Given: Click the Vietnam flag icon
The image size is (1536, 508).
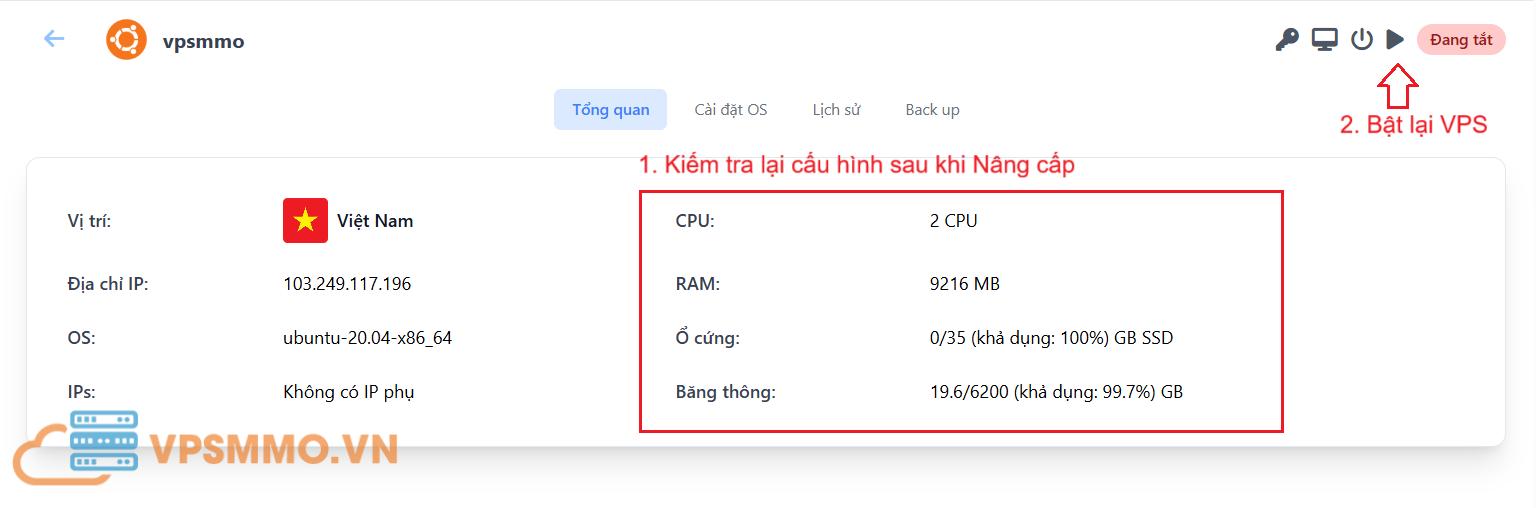Looking at the screenshot, I should (x=305, y=221).
